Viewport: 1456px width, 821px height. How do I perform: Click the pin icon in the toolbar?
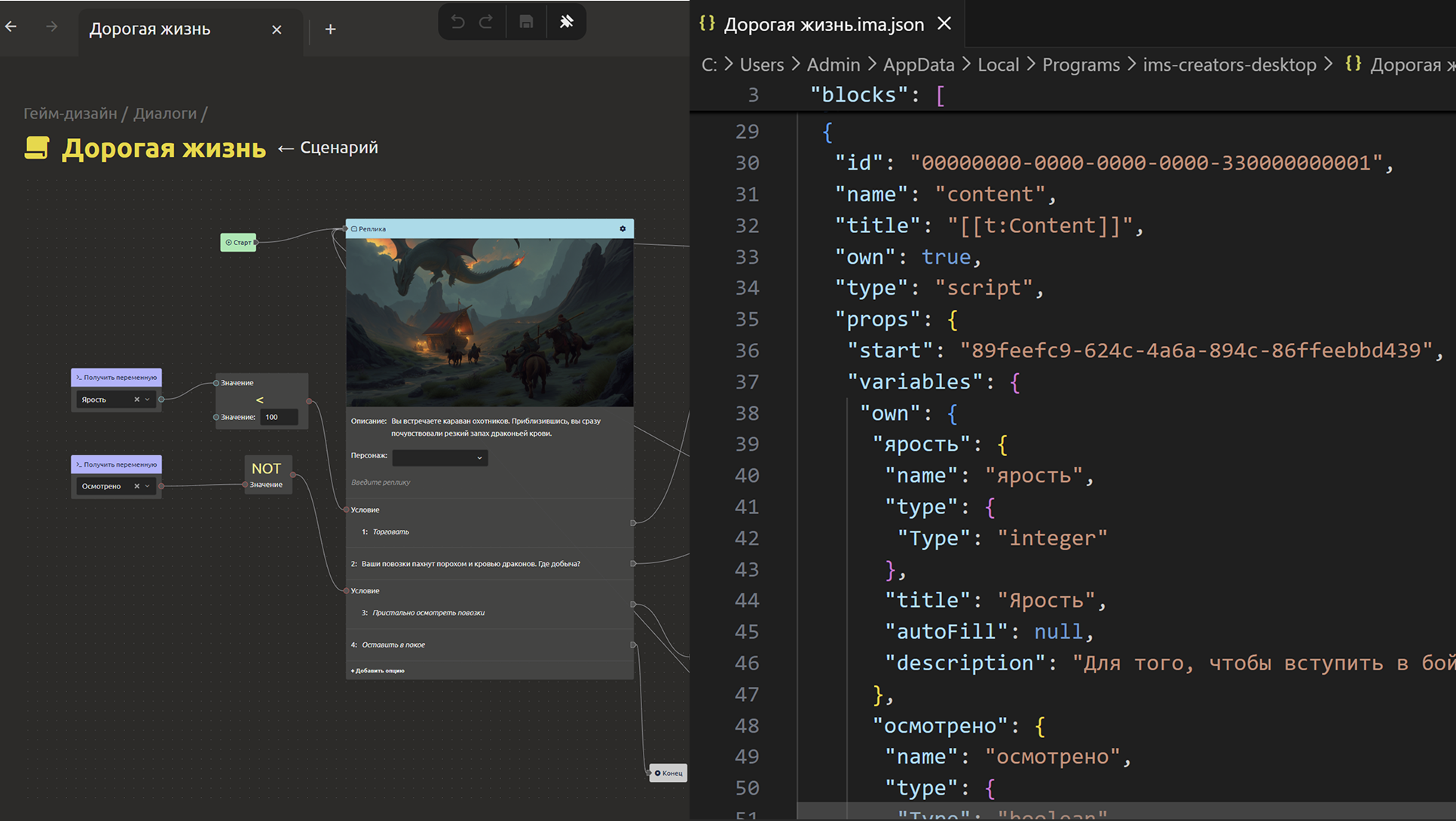point(566,22)
